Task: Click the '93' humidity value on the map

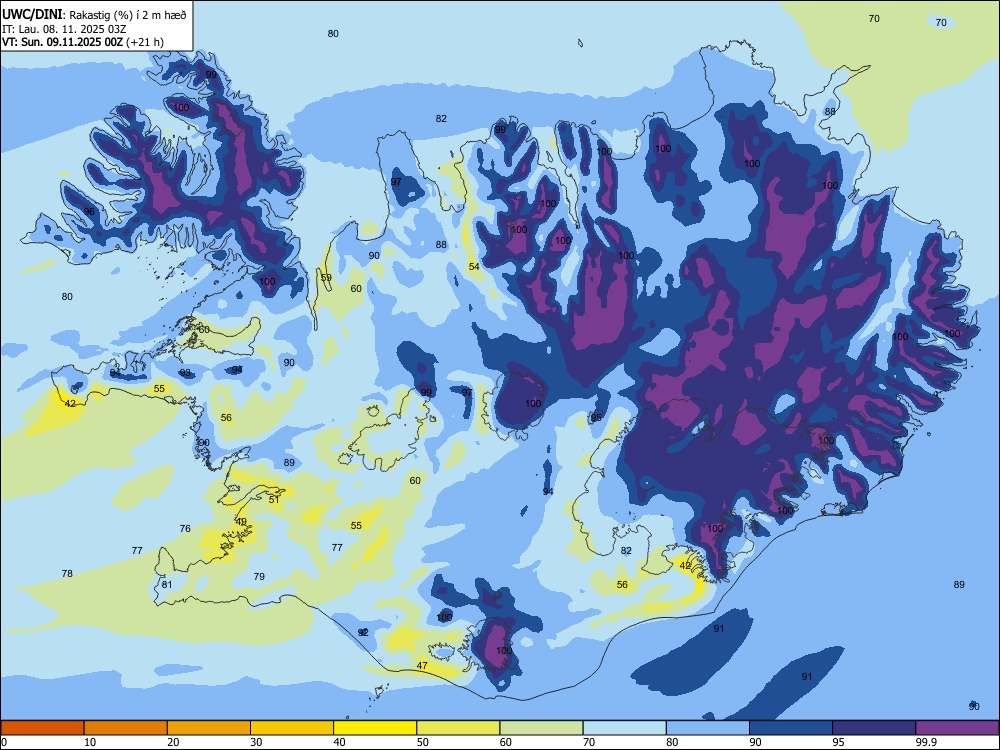Action: point(185,373)
